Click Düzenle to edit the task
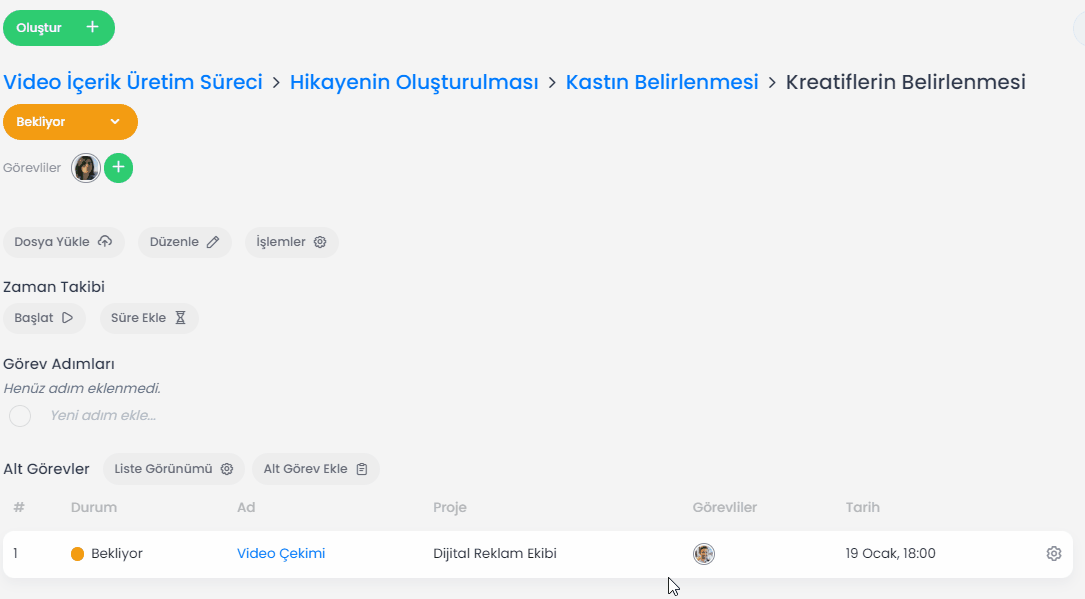Screen dimensions: 1085x599 click(184, 242)
